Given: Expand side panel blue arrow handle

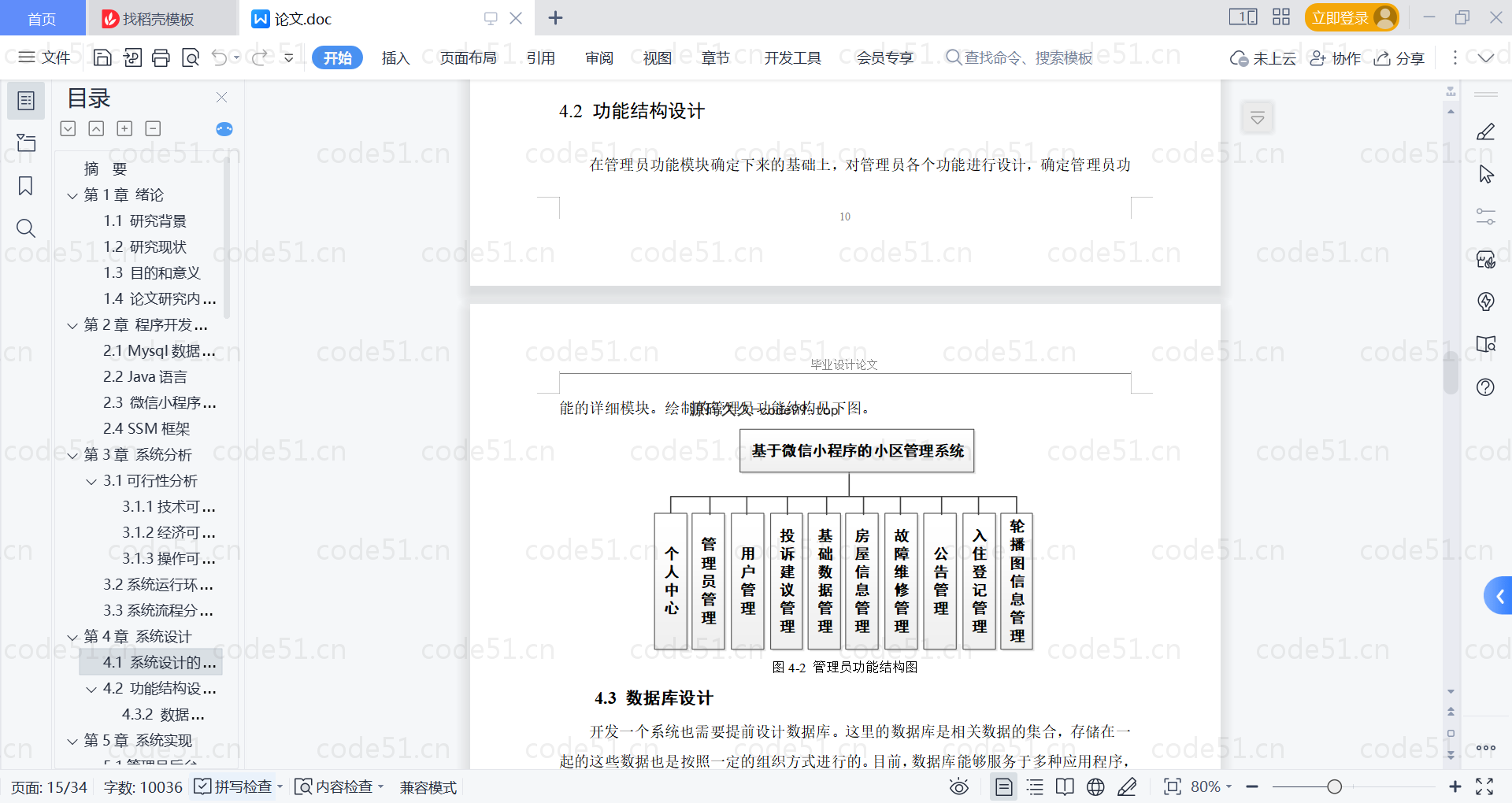Looking at the screenshot, I should click(1499, 596).
